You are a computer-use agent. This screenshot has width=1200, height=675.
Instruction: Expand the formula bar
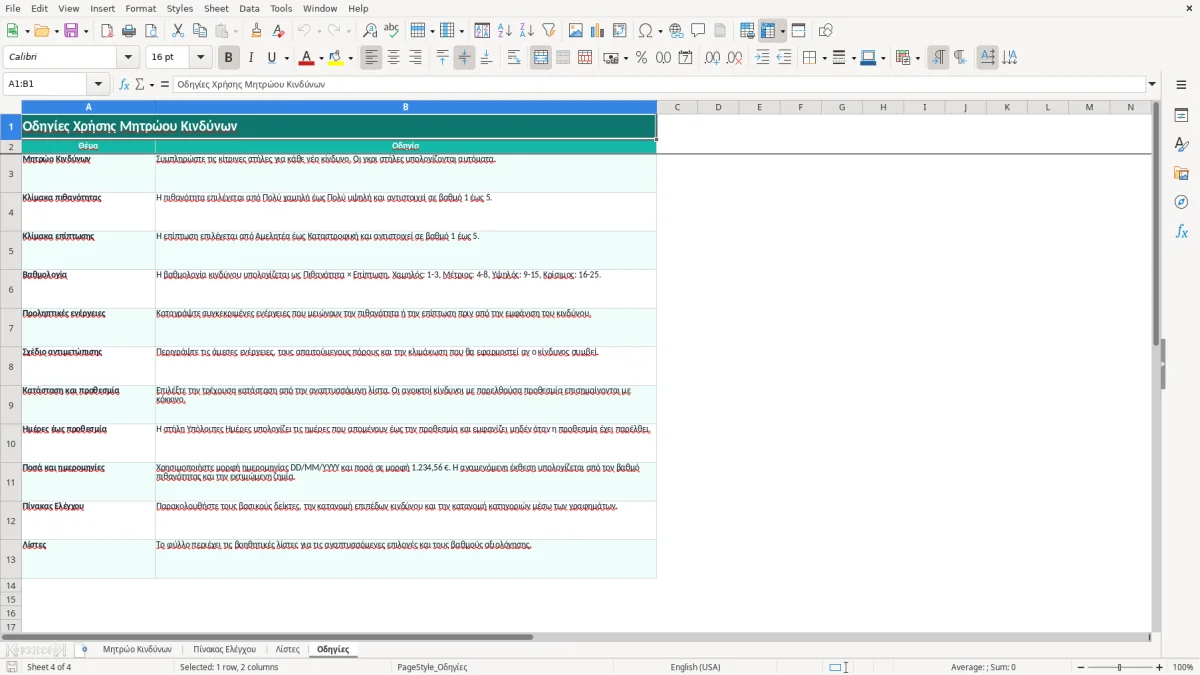1152,85
